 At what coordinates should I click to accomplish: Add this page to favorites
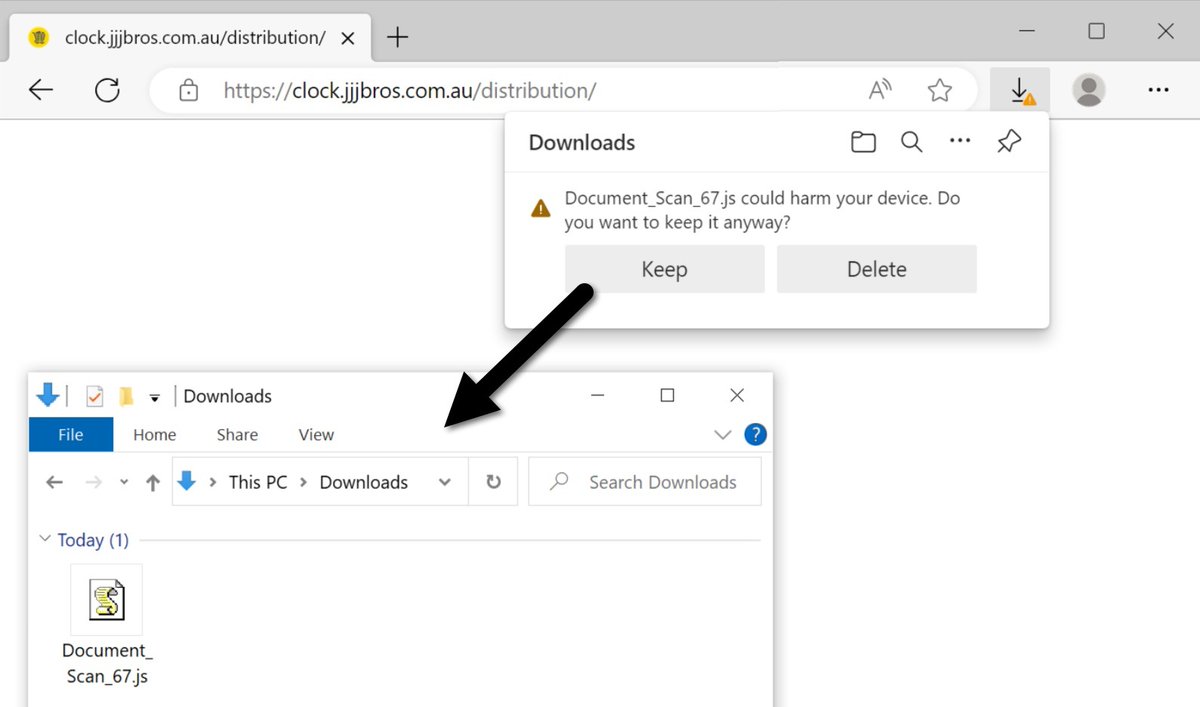pos(940,89)
